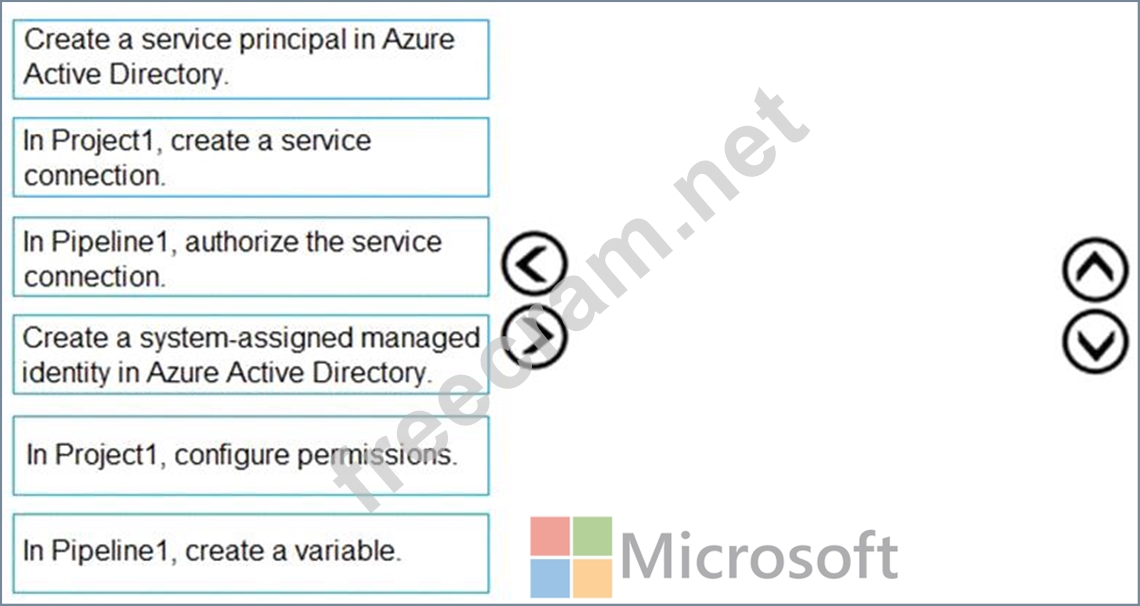Click the yellow square of Microsoft logo
This screenshot has width=1140, height=606.
click(x=592, y=578)
